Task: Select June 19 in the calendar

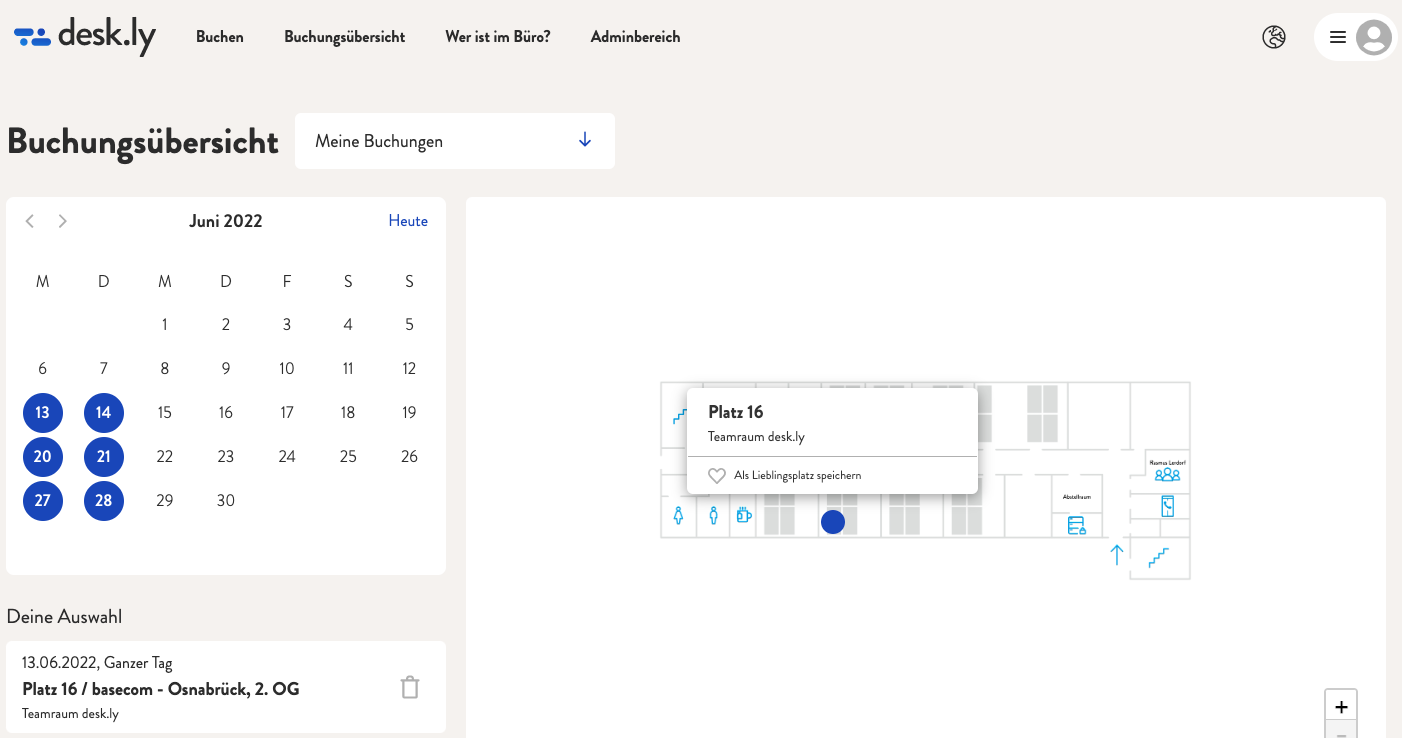Action: tap(409, 413)
